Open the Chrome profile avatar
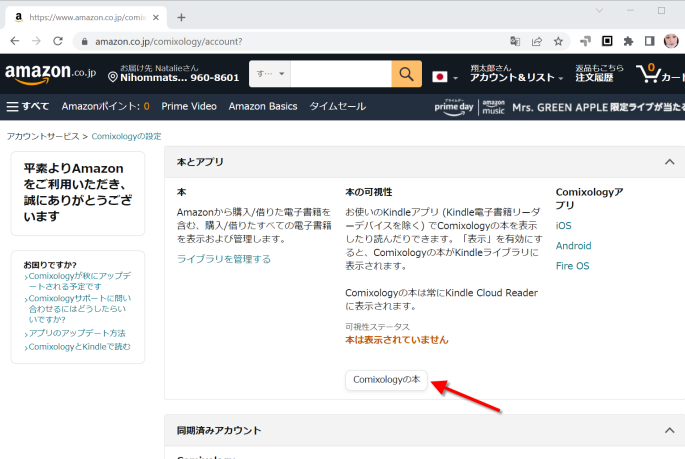Viewport: 685px width, 459px height. pyautogui.click(x=671, y=41)
